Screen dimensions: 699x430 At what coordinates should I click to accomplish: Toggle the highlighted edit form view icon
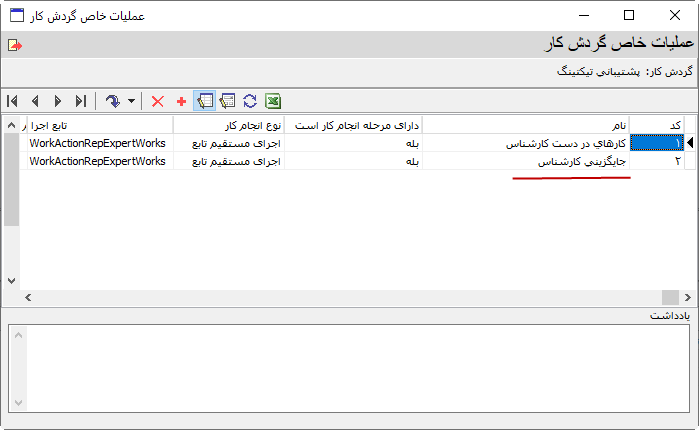pyautogui.click(x=204, y=101)
